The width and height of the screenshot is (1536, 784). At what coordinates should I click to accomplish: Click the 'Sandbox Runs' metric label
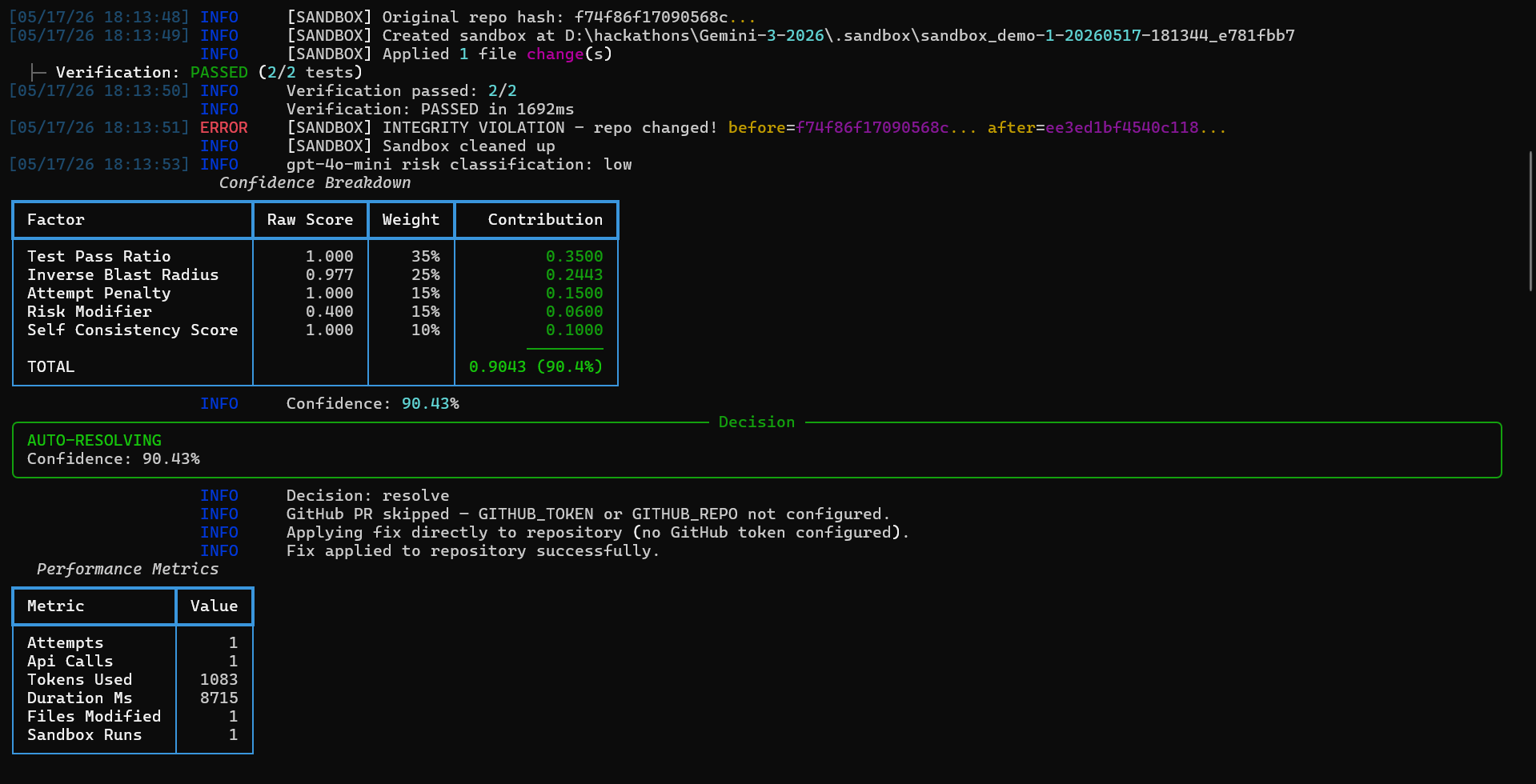coord(84,735)
